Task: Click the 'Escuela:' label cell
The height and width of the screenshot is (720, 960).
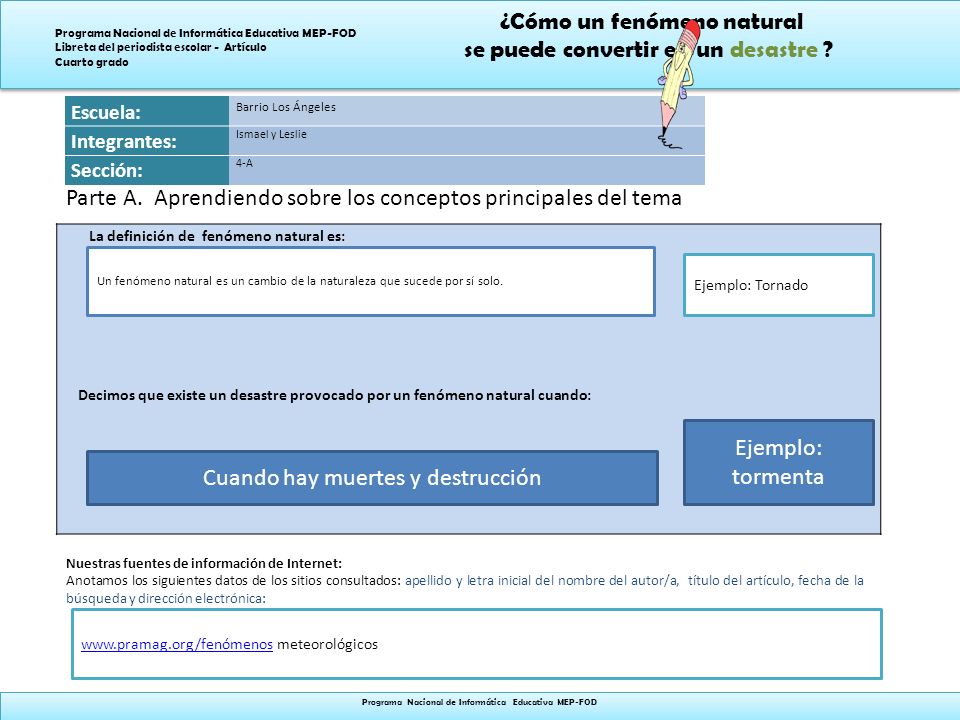Action: click(147, 111)
